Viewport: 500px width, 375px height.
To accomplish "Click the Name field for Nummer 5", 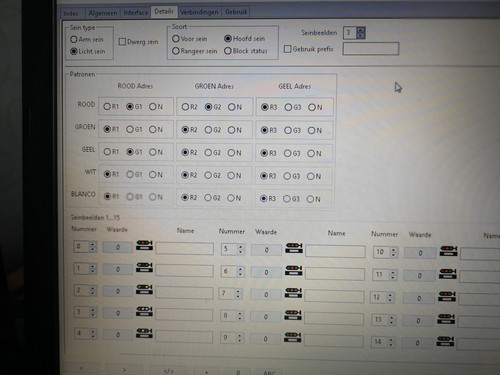I will tap(335, 251).
